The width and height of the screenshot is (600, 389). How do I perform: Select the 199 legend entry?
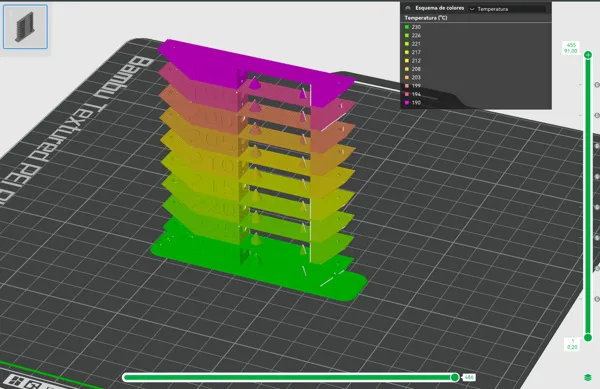click(413, 86)
